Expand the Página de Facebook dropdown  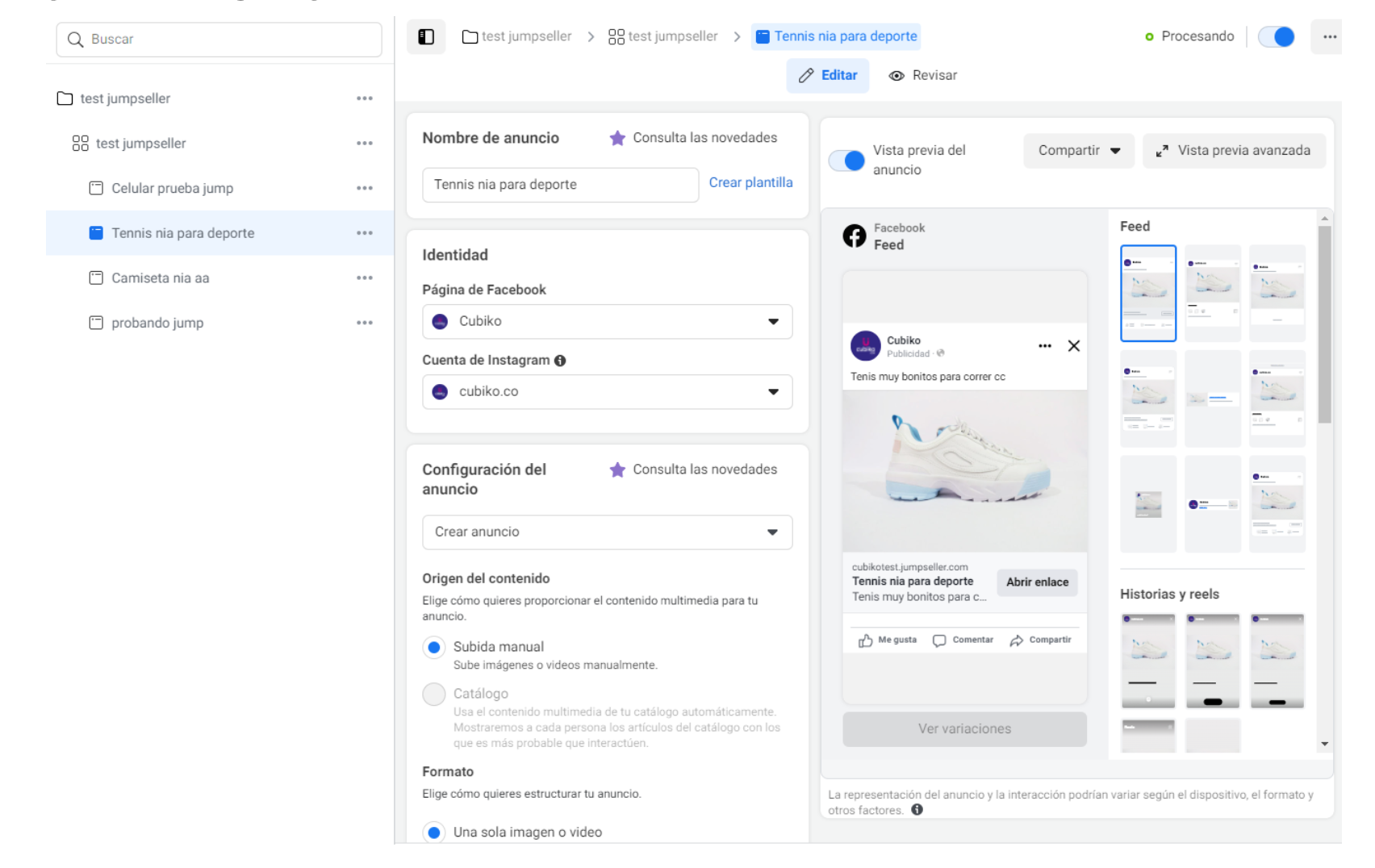(x=607, y=321)
